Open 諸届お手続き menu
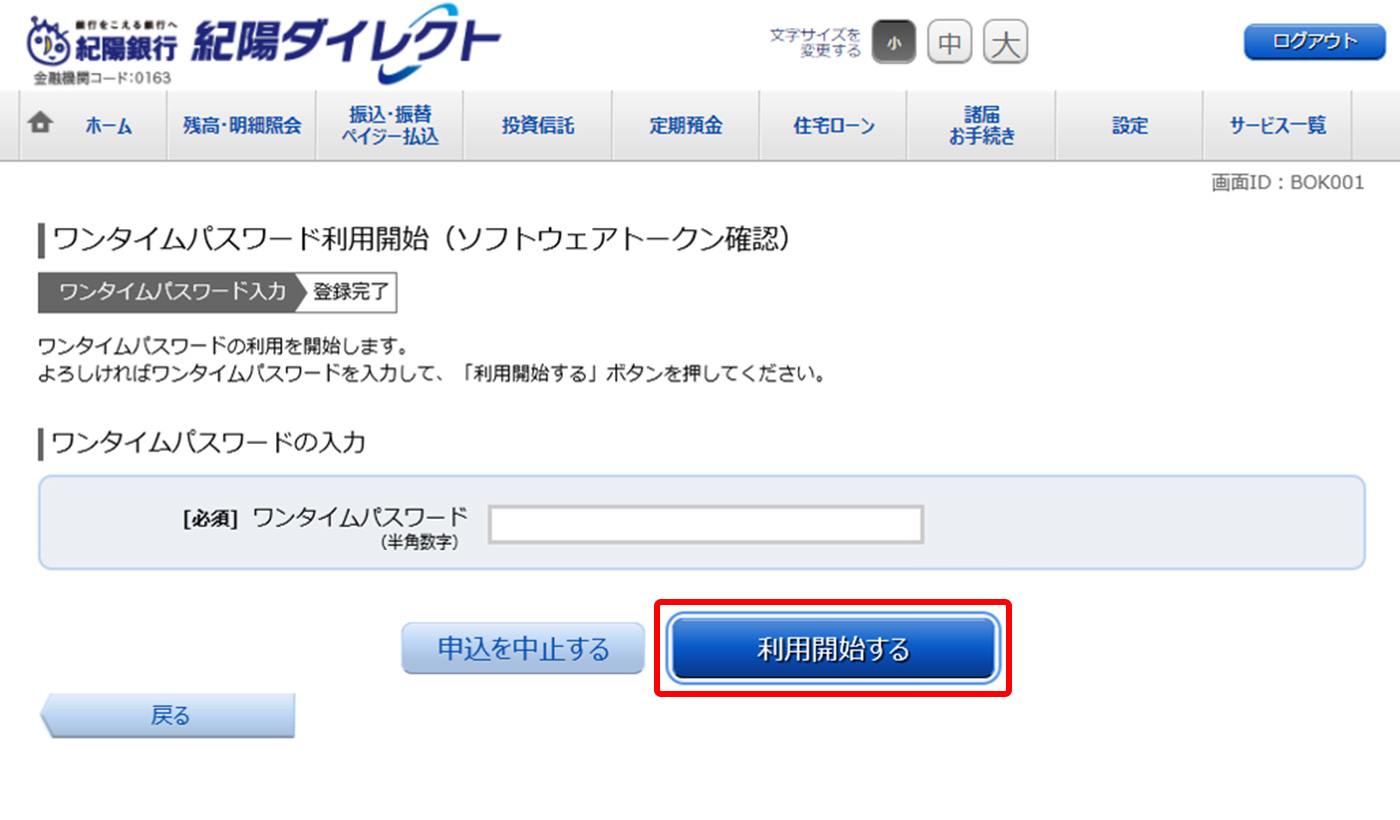The height and width of the screenshot is (820, 1400). (x=981, y=126)
